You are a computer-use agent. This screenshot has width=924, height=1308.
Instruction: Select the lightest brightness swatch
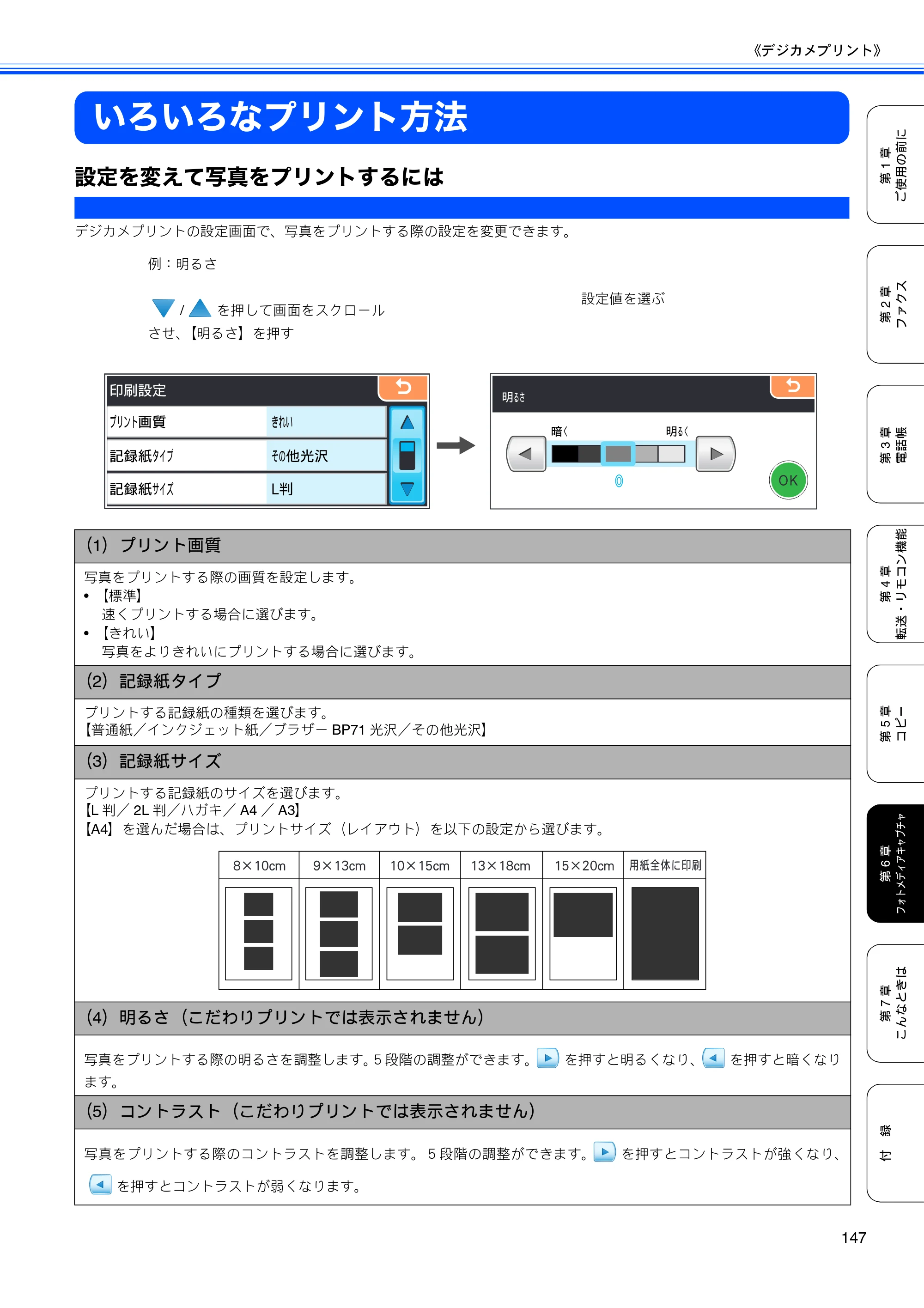tap(672, 453)
